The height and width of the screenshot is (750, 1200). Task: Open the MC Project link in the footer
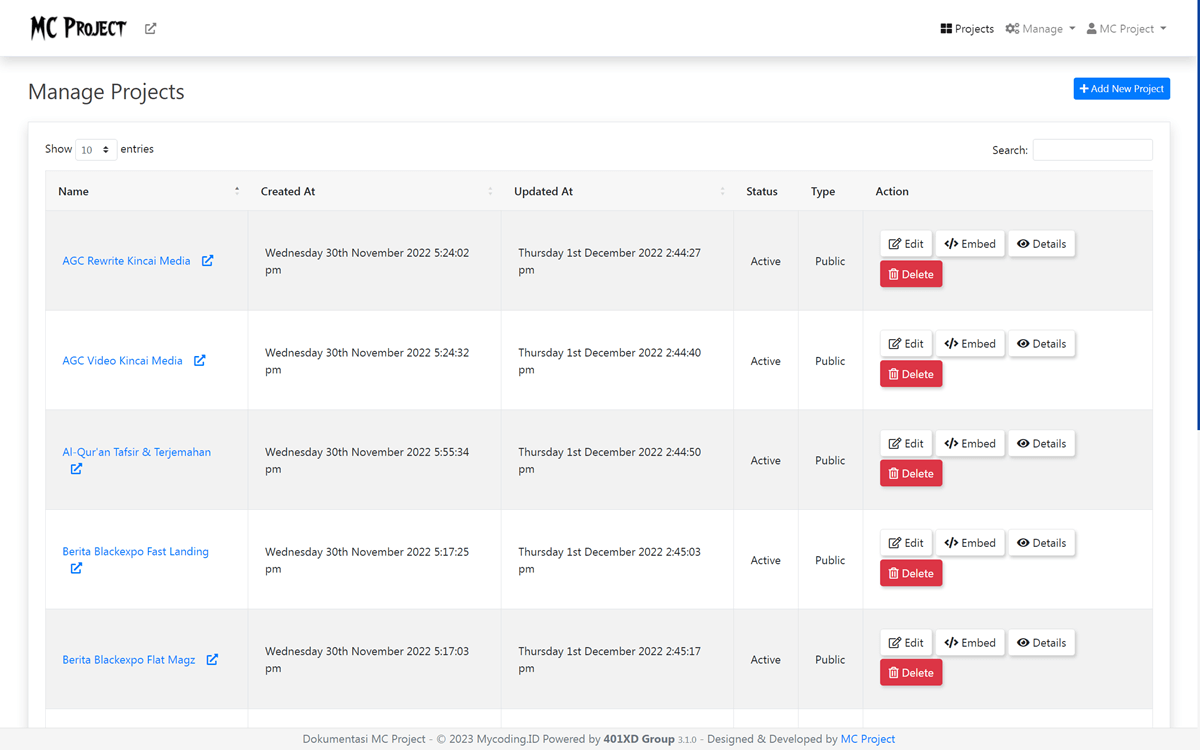(x=867, y=738)
